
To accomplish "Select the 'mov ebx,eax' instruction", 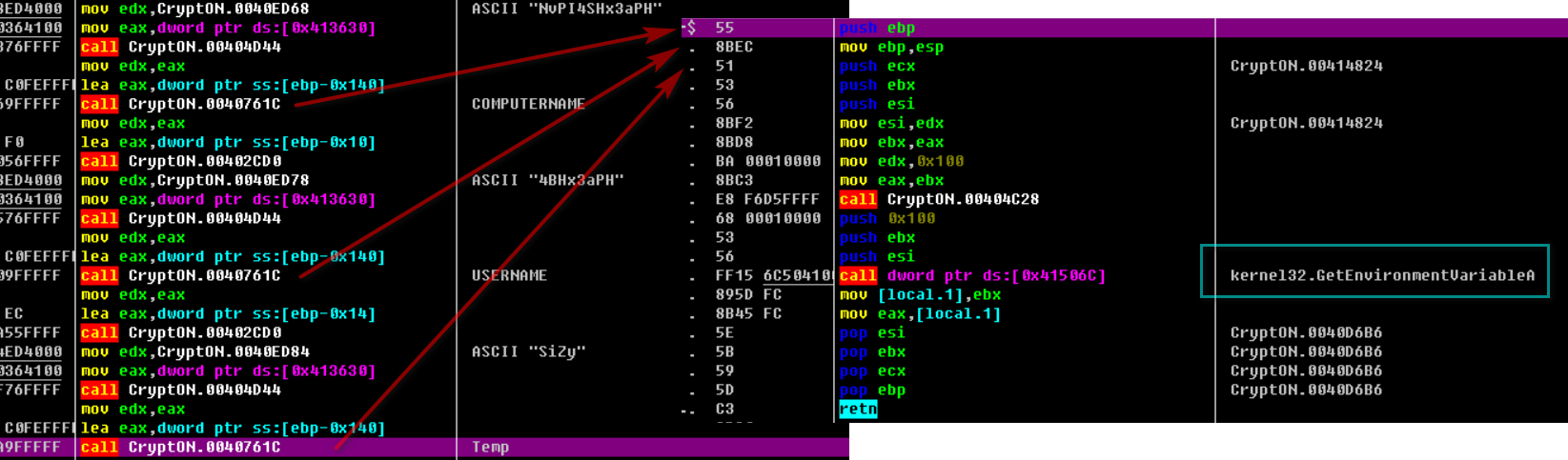I will click(891, 142).
